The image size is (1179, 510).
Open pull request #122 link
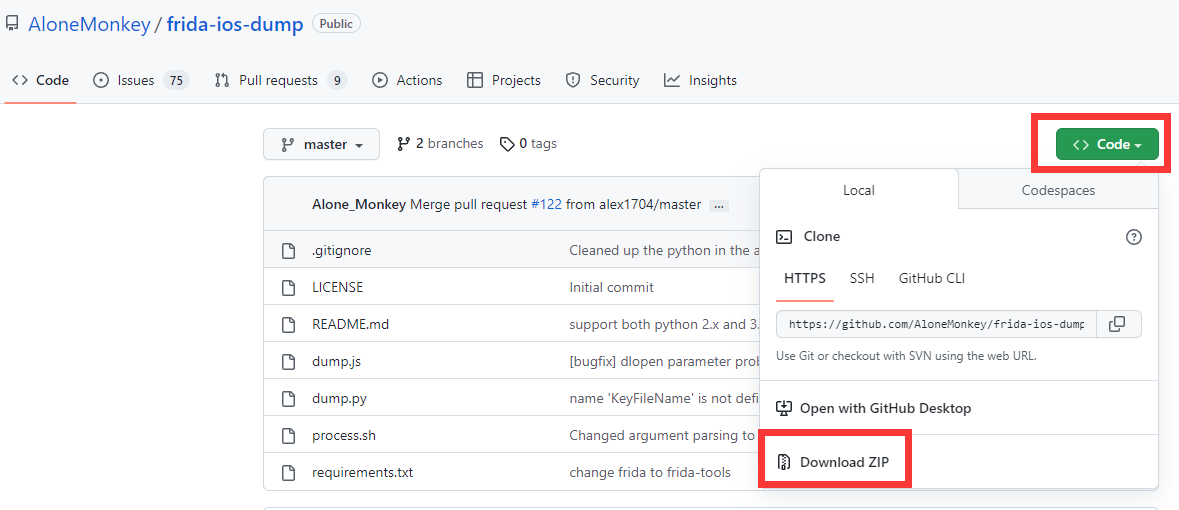coord(546,204)
